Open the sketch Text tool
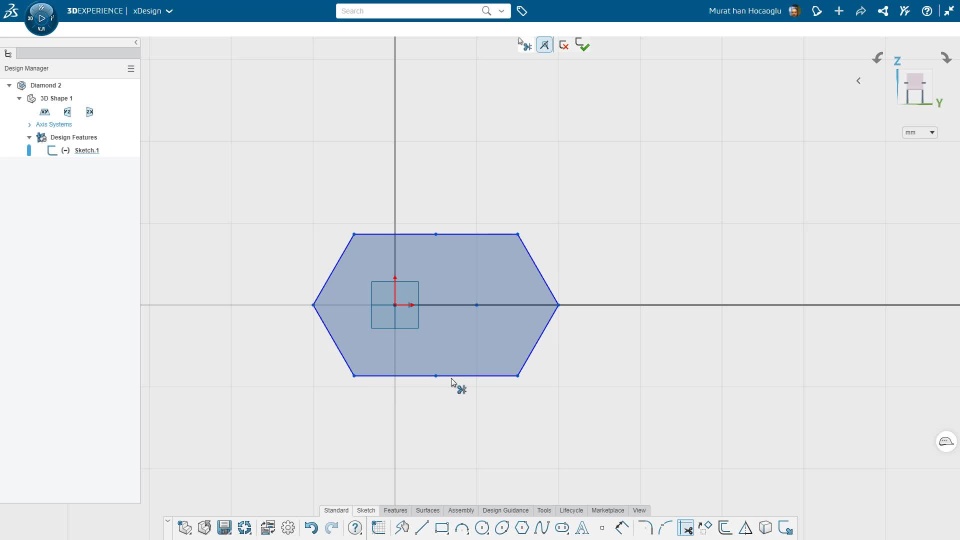 (x=582, y=528)
